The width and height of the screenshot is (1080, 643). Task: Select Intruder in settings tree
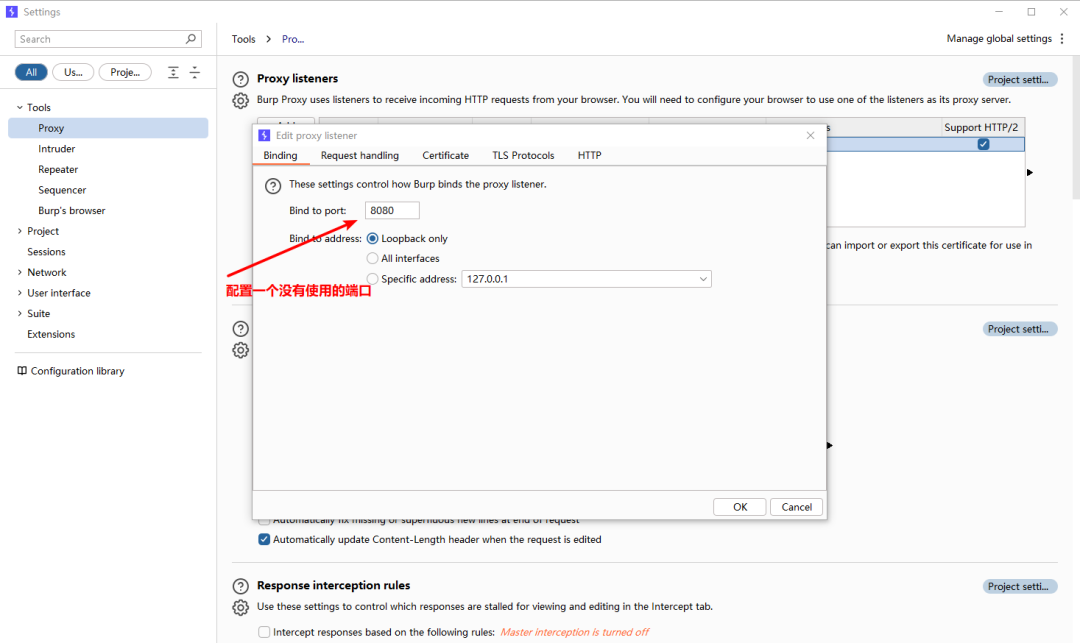click(x=56, y=149)
